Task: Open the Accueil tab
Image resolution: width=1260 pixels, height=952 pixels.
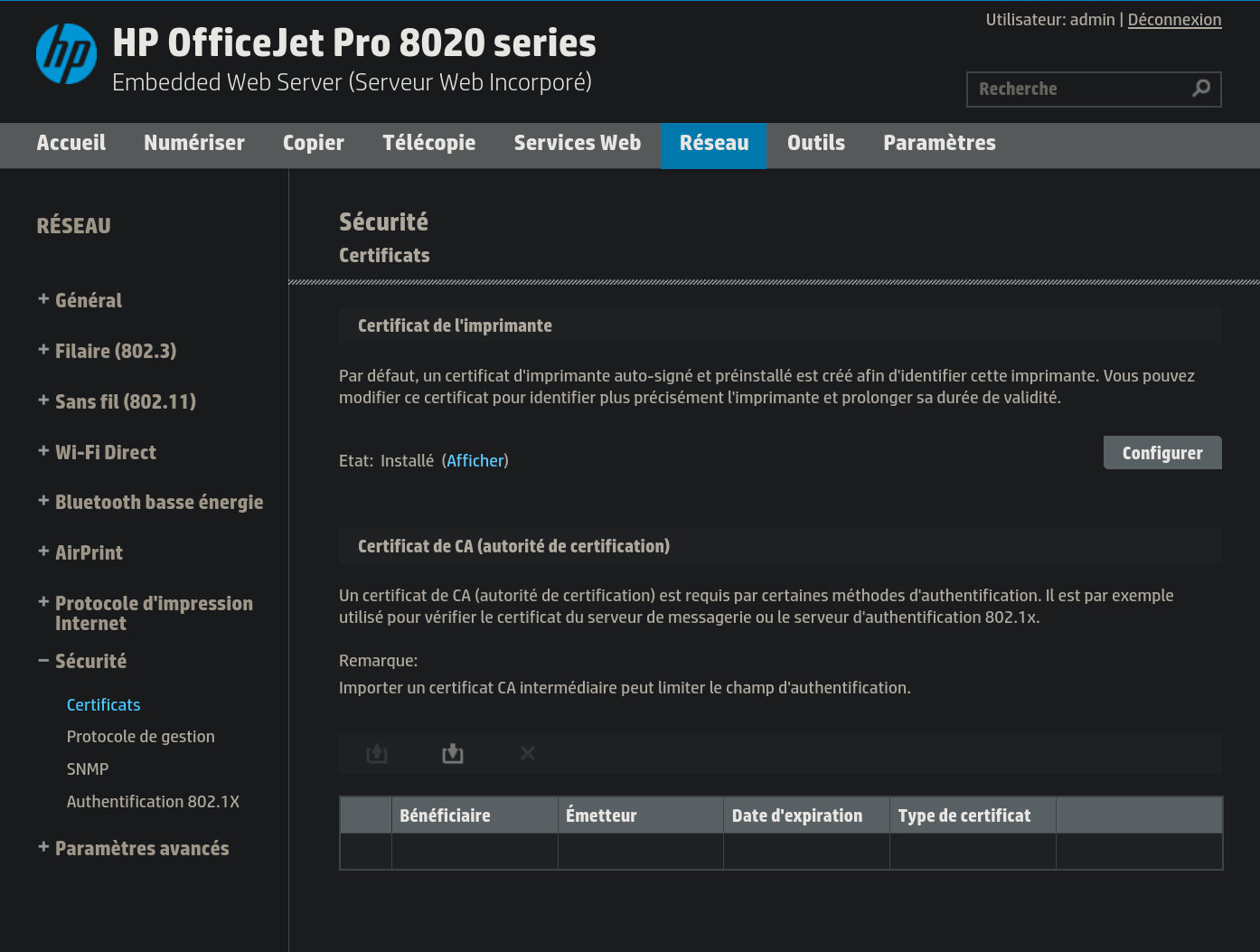Action: 71,143
